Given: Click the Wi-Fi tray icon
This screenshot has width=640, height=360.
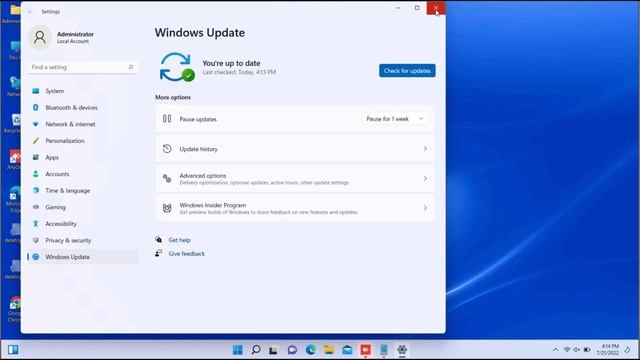Looking at the screenshot, I should click(567, 350).
